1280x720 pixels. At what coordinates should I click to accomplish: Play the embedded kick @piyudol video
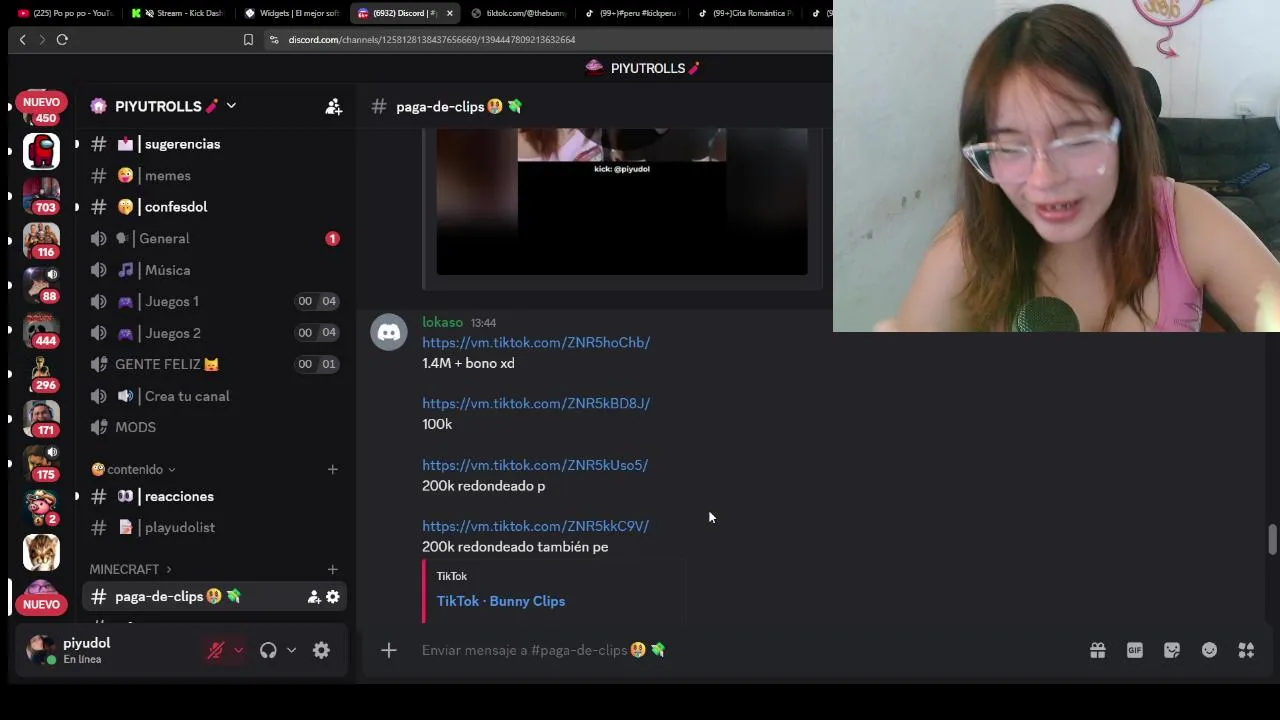click(622, 201)
